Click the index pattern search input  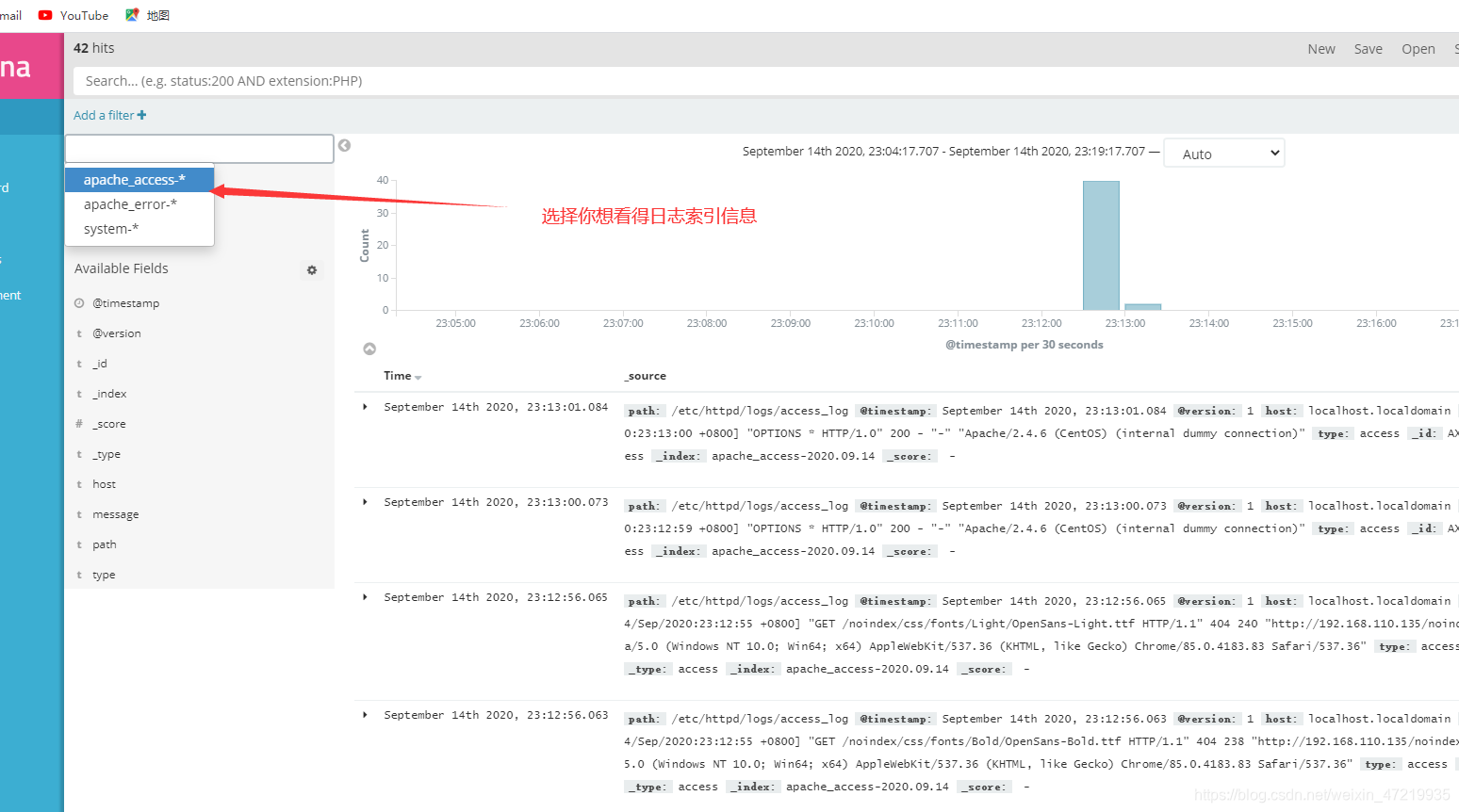click(200, 149)
